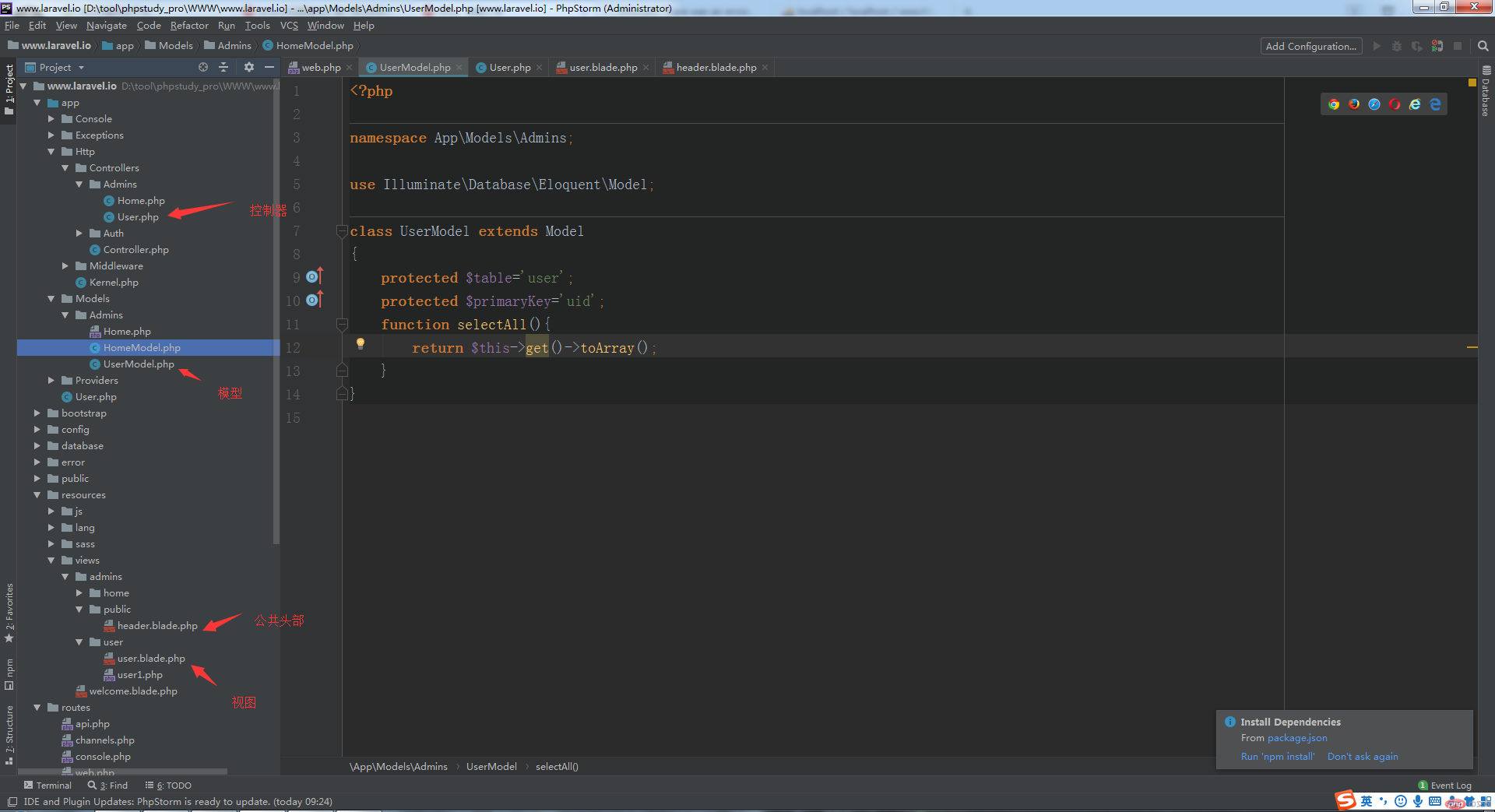The height and width of the screenshot is (812, 1495).
Task: Open page in Internet Explorer icon
Action: [1415, 104]
